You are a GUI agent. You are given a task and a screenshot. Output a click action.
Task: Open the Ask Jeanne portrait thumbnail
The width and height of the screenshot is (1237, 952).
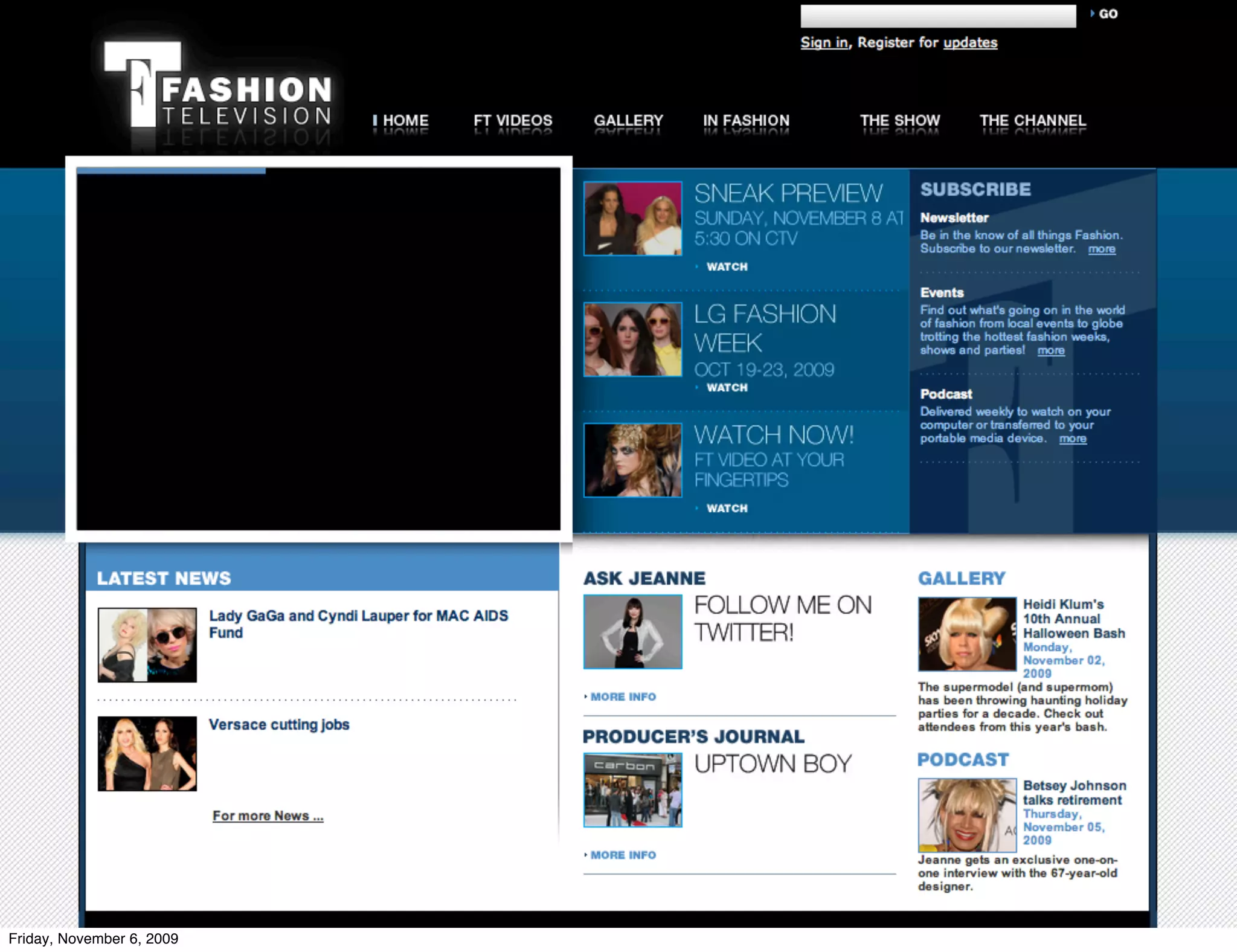click(632, 631)
